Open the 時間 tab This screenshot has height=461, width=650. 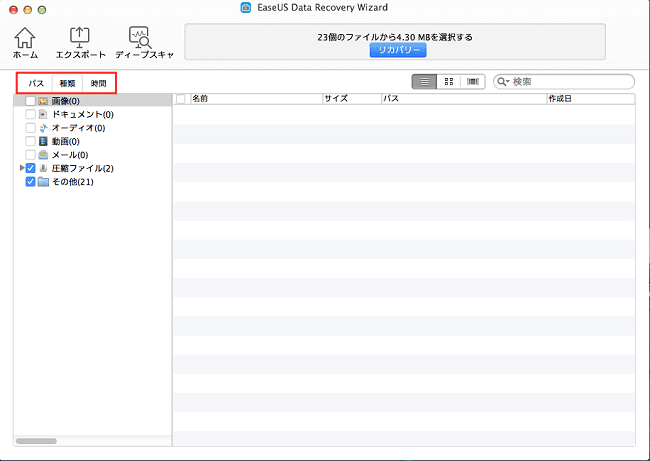(98, 83)
